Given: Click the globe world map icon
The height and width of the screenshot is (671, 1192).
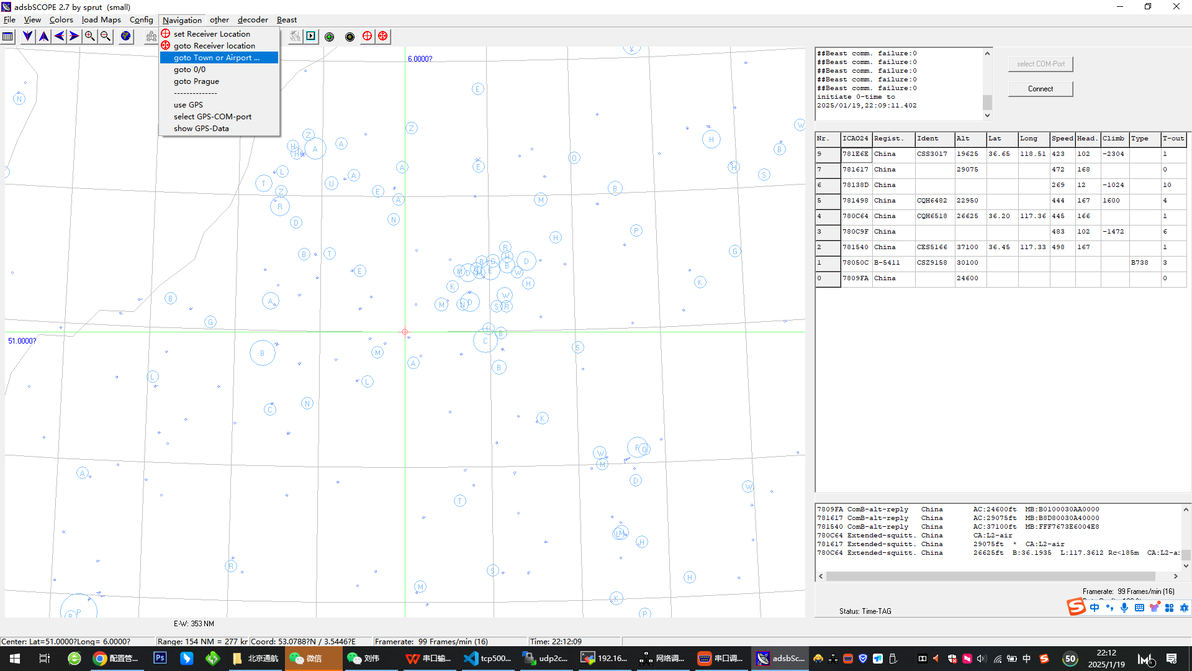Looking at the screenshot, I should 126,36.
